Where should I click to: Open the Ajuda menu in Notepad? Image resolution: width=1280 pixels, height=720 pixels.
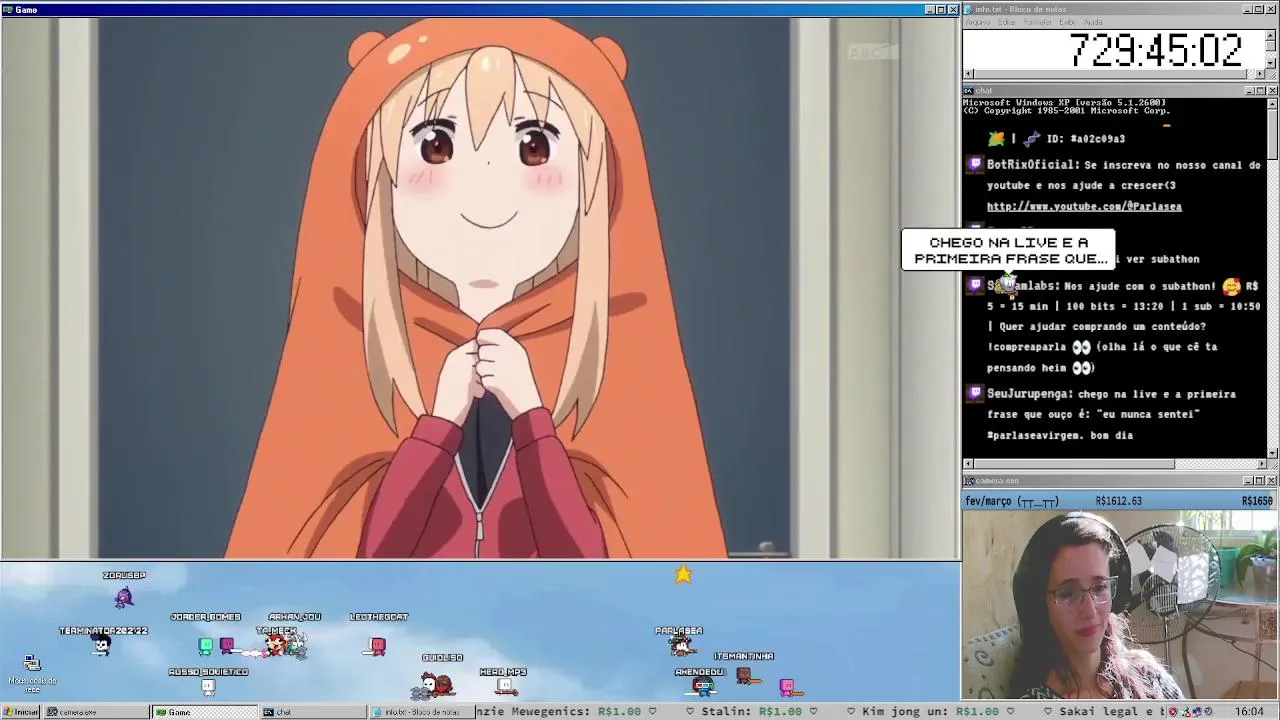point(1093,22)
